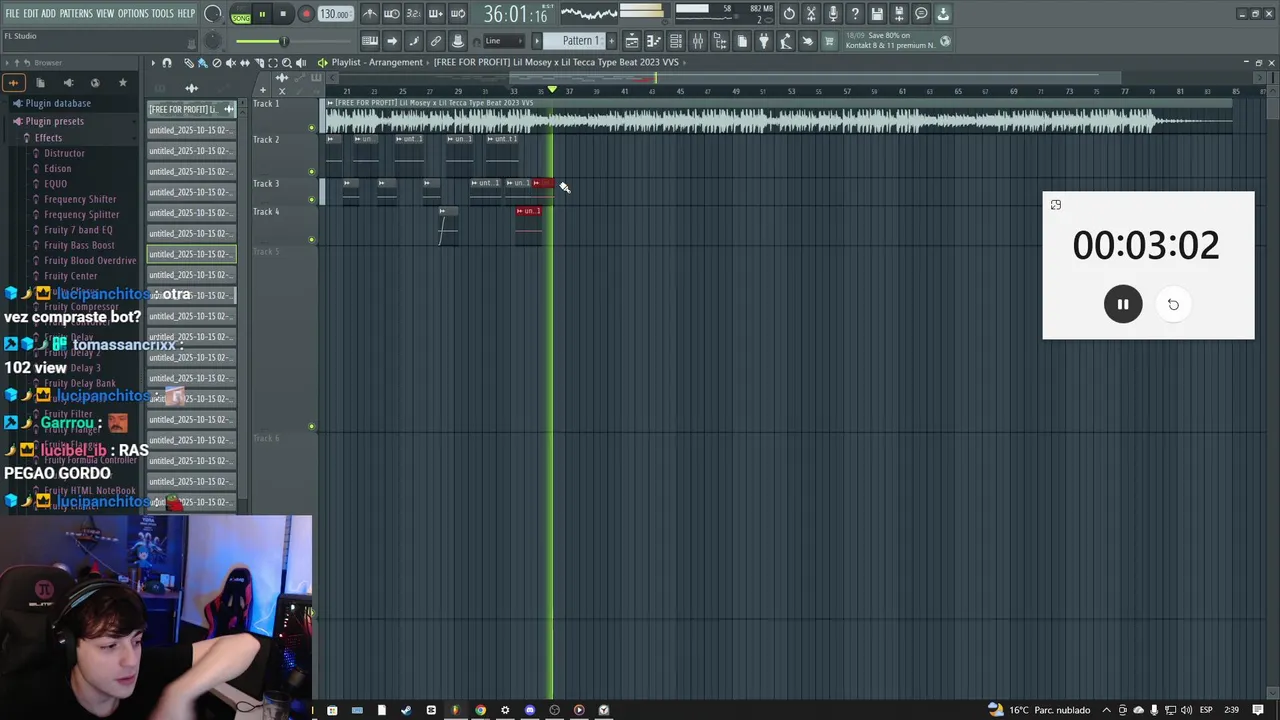Arm the record button
The image size is (1280, 720).
point(306,14)
